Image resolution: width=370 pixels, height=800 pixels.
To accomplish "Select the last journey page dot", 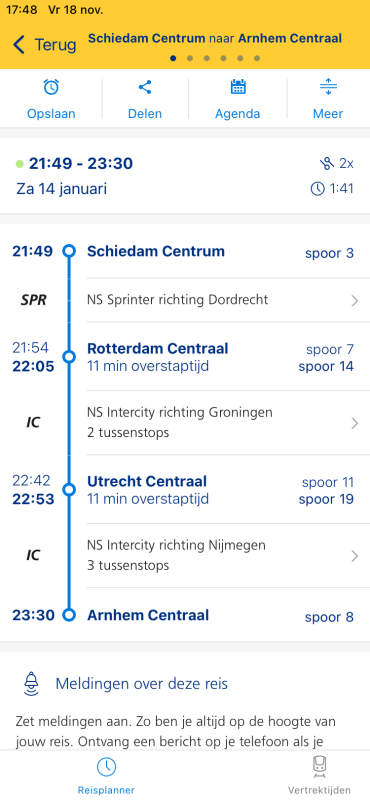I will [x=257, y=58].
